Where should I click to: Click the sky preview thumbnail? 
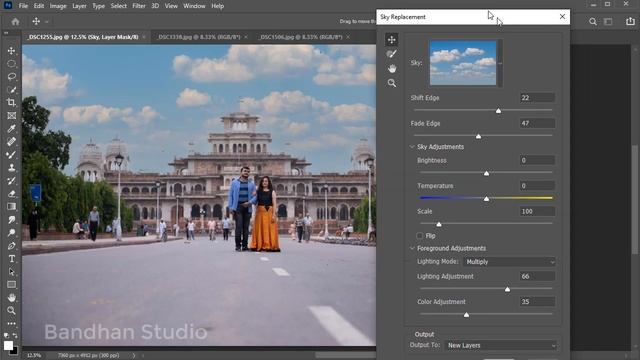tap(463, 63)
